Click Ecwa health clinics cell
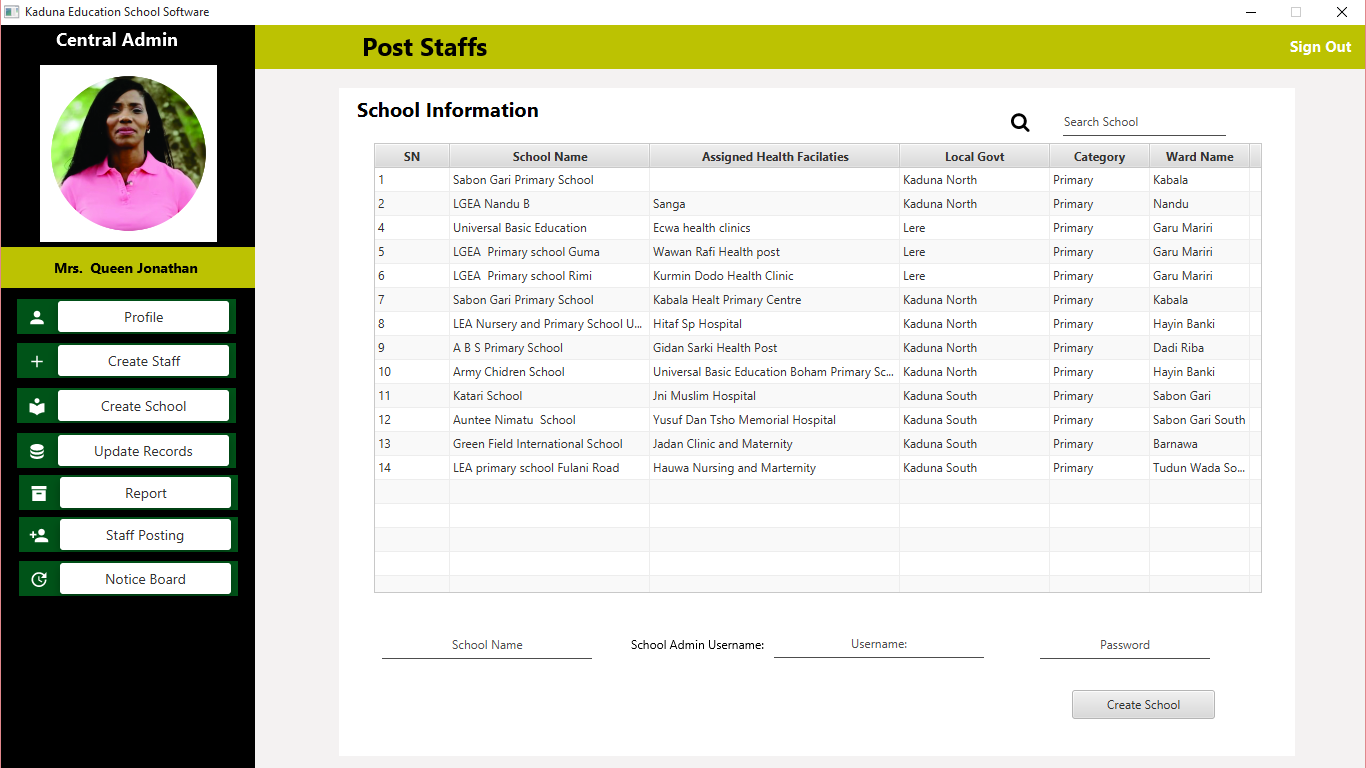This screenshot has width=1366, height=768. 775,228
